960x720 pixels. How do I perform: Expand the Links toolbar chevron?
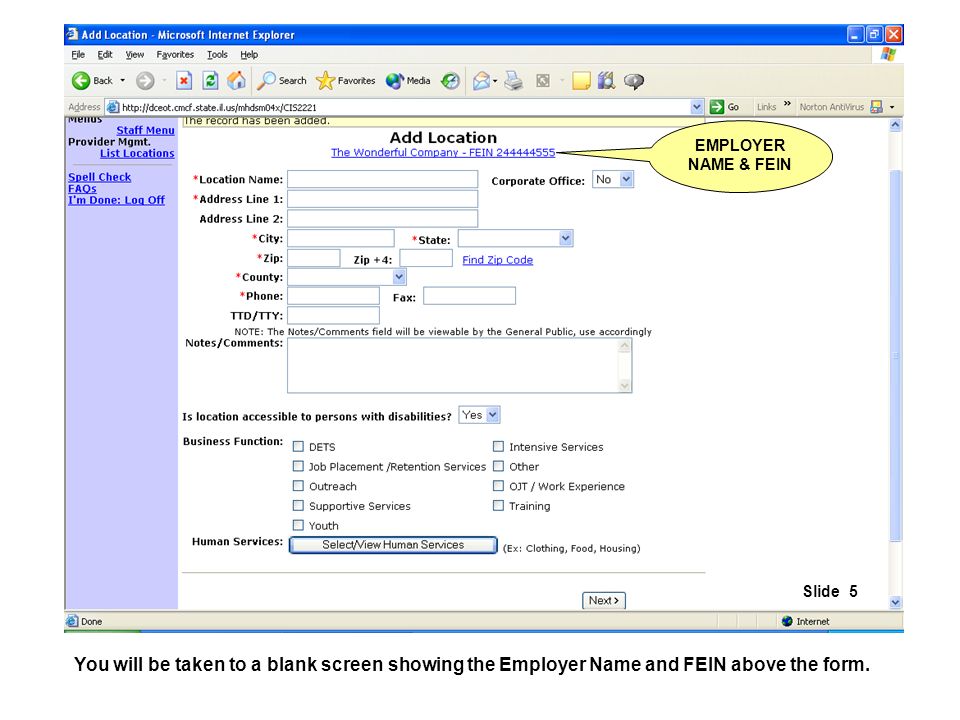tap(787, 104)
